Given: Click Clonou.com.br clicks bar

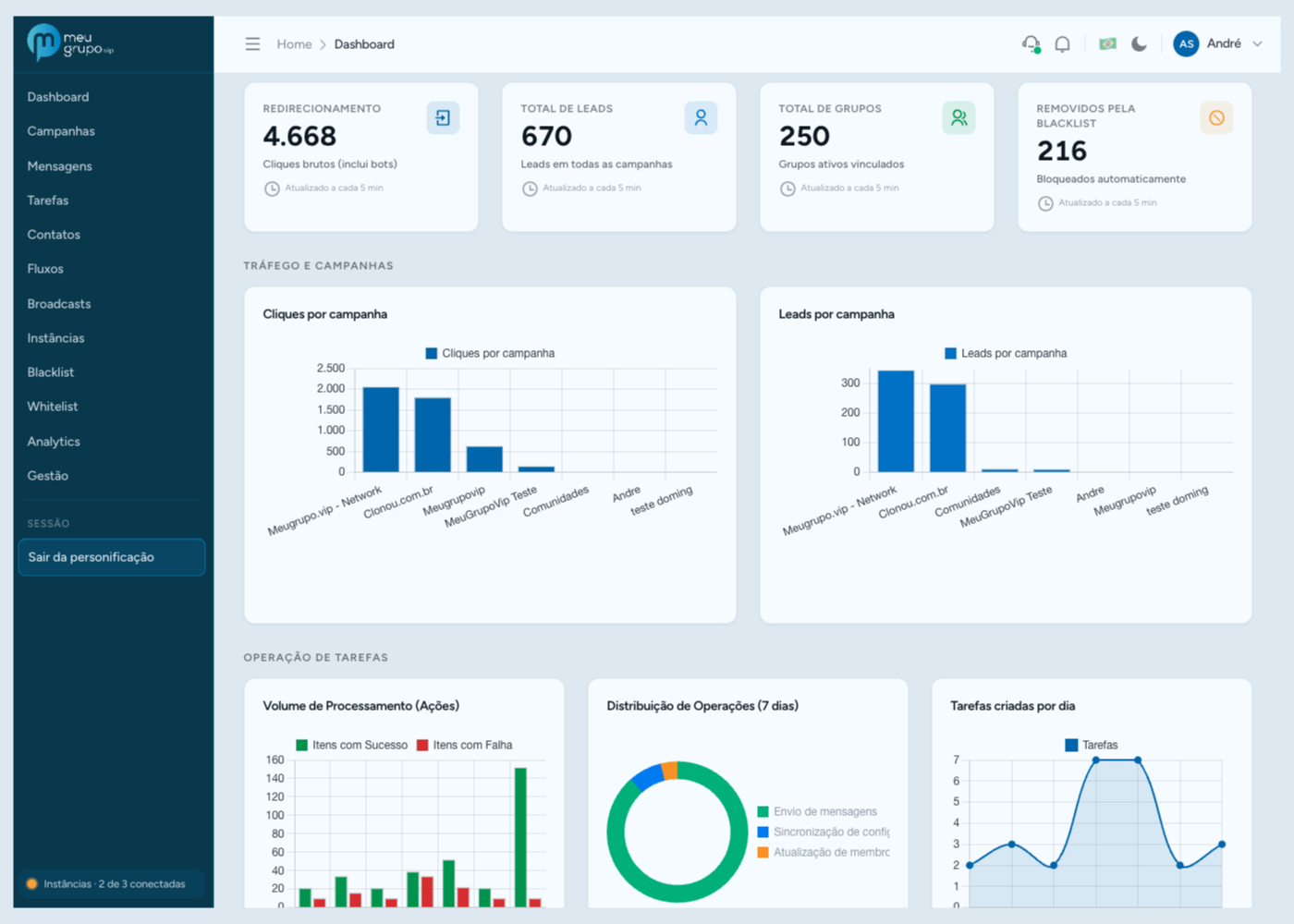Looking at the screenshot, I should [433, 435].
